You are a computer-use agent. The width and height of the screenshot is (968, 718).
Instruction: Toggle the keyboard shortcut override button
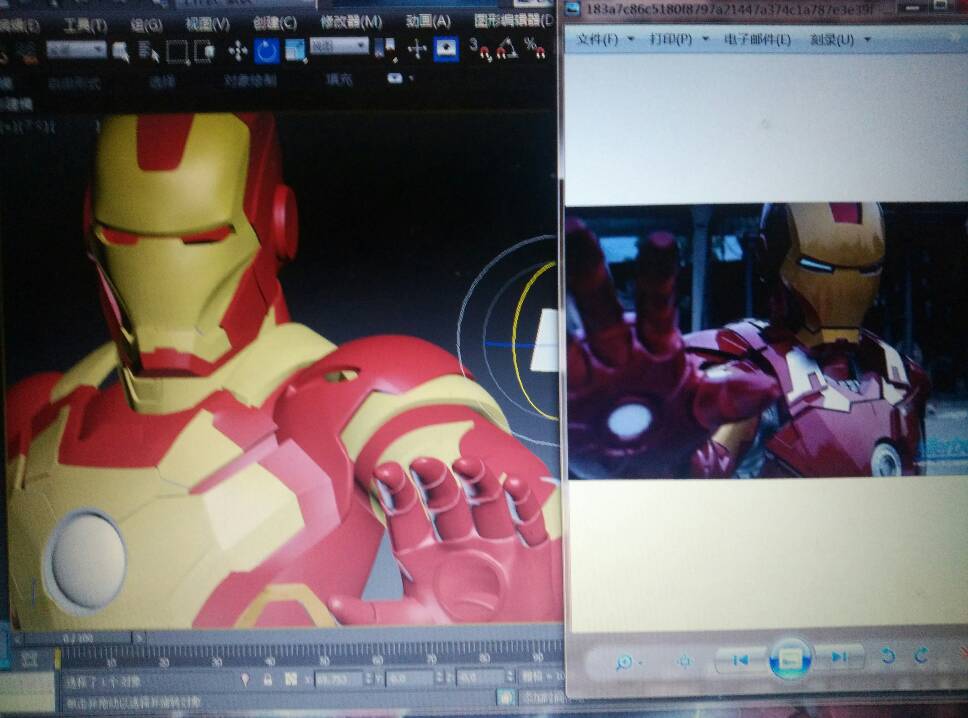pos(446,49)
